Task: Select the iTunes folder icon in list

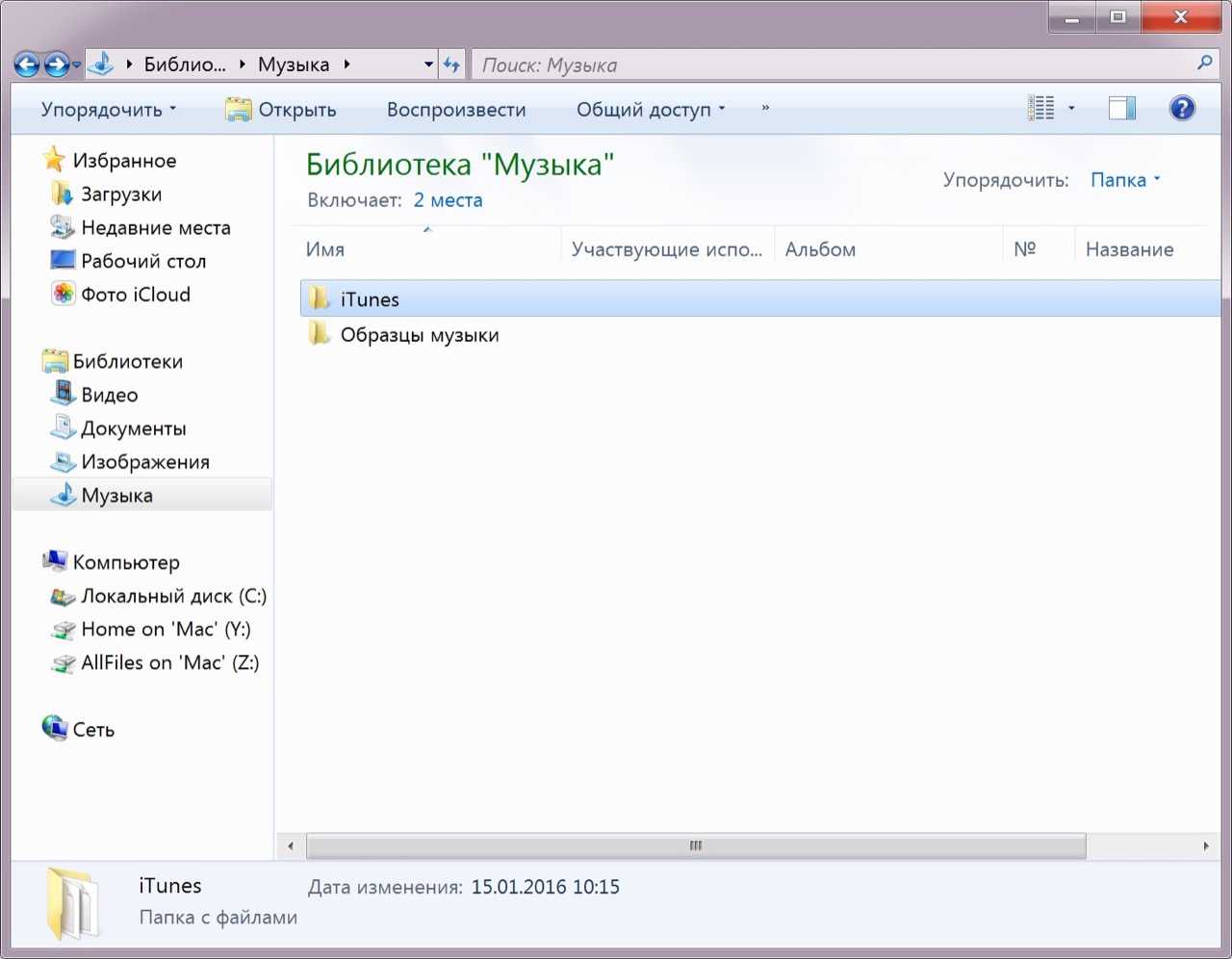Action: [x=319, y=299]
